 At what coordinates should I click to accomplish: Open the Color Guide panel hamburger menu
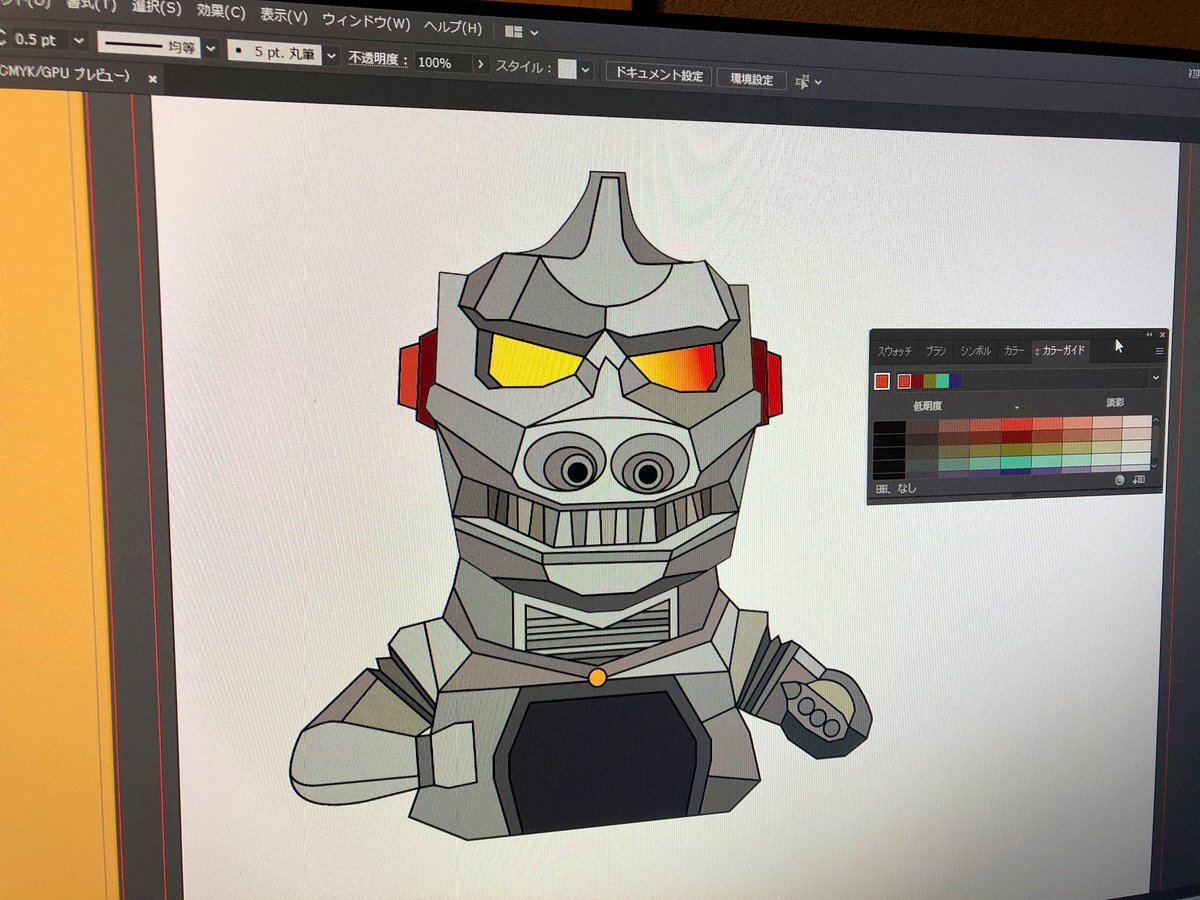pos(1159,351)
